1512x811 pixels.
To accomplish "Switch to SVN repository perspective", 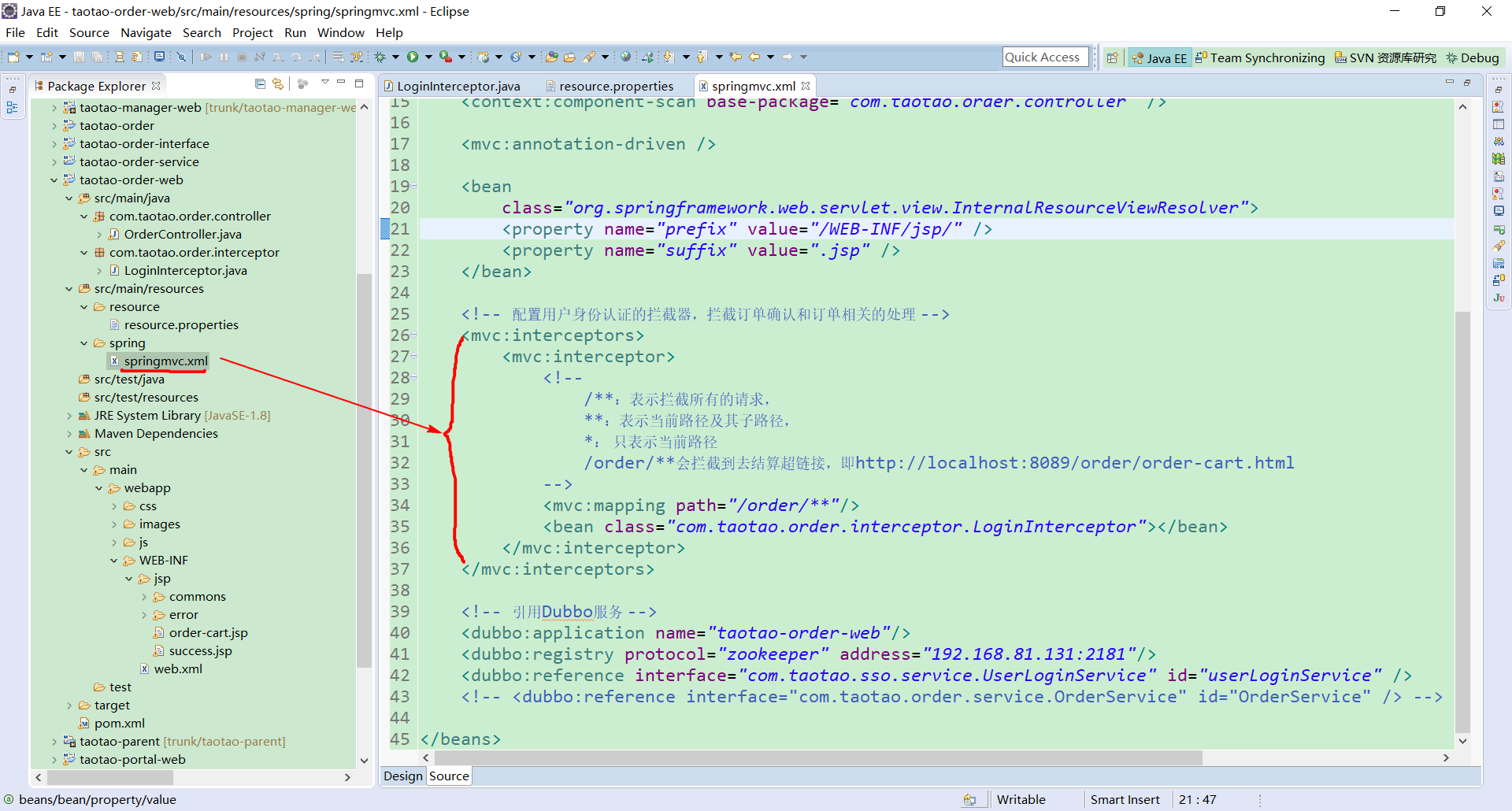I will point(1385,57).
